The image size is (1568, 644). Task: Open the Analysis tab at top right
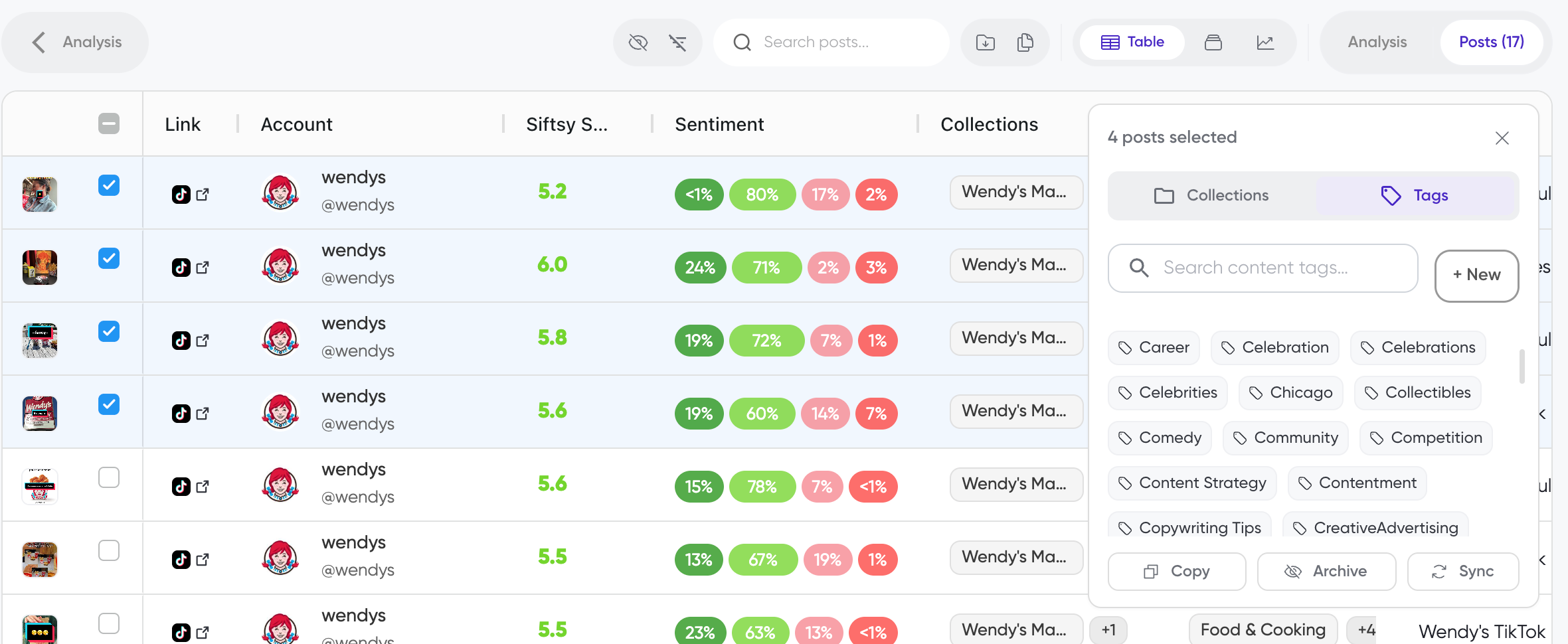[1377, 42]
